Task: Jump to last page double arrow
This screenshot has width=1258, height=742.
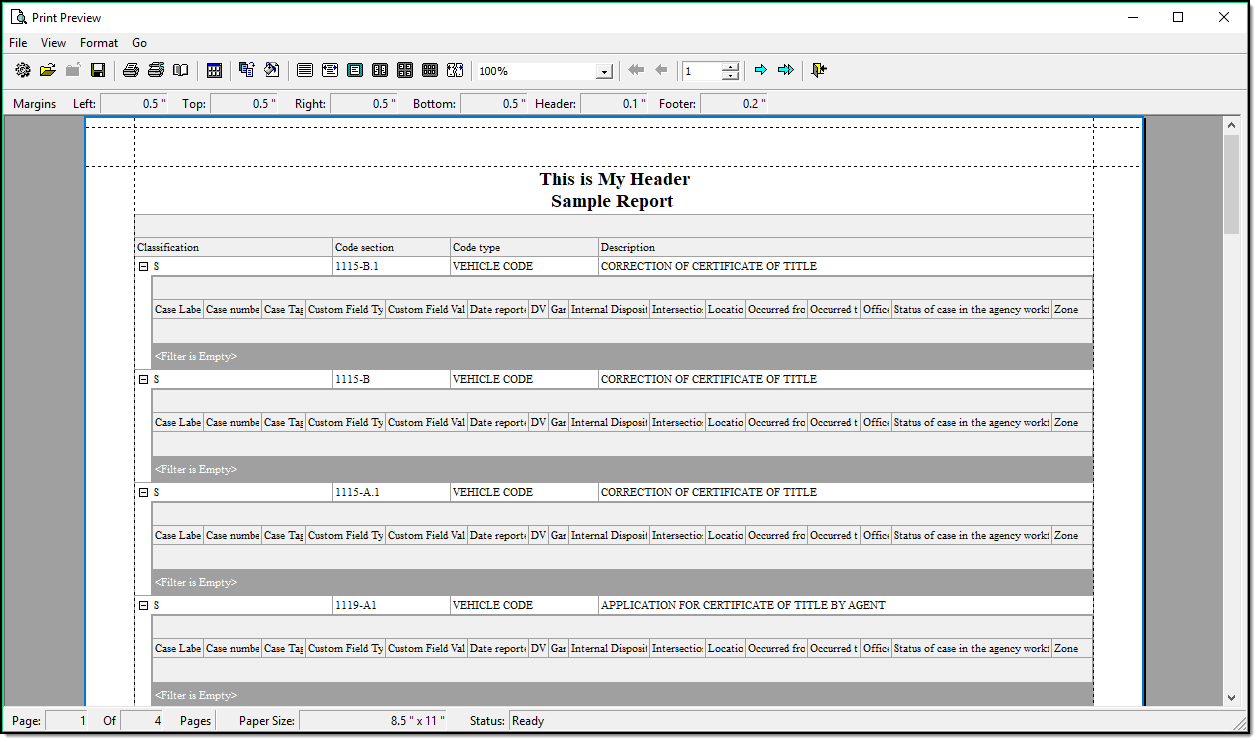Action: click(x=786, y=70)
